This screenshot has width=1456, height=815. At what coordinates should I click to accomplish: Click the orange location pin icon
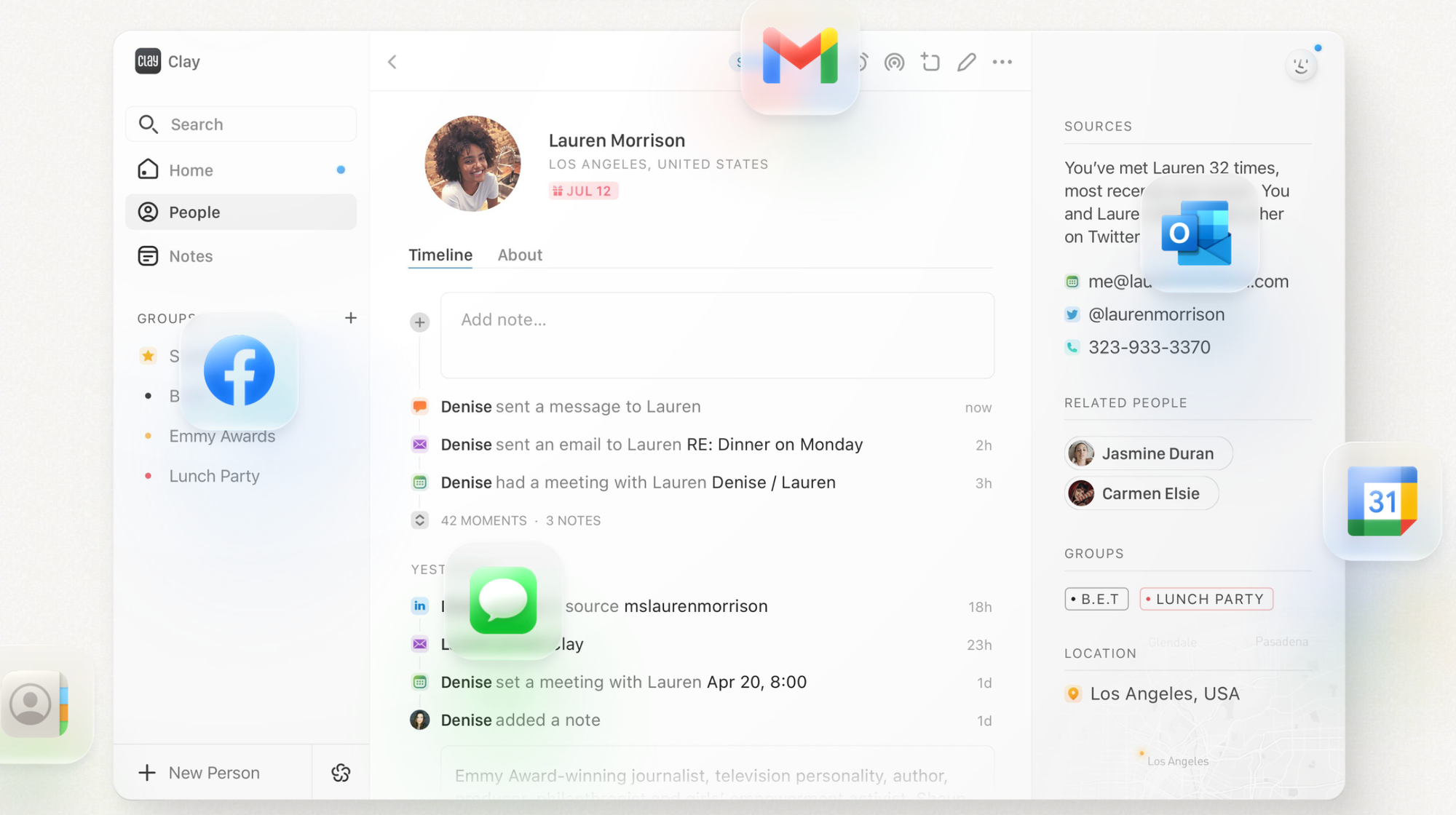pyautogui.click(x=1073, y=693)
